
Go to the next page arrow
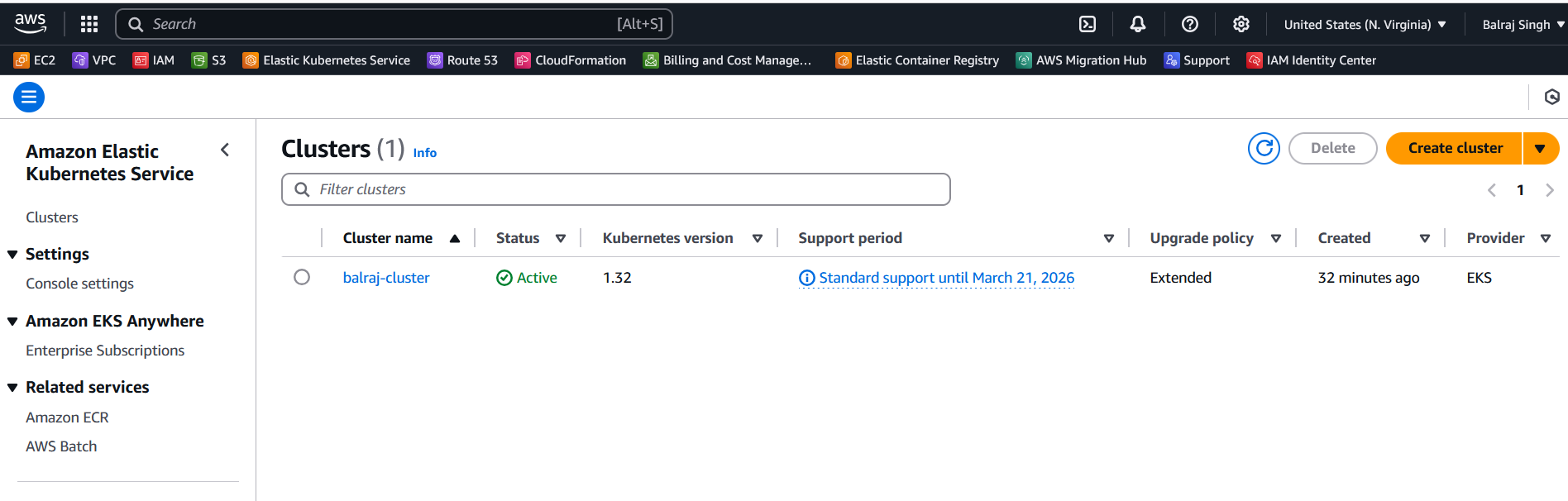click(1550, 190)
